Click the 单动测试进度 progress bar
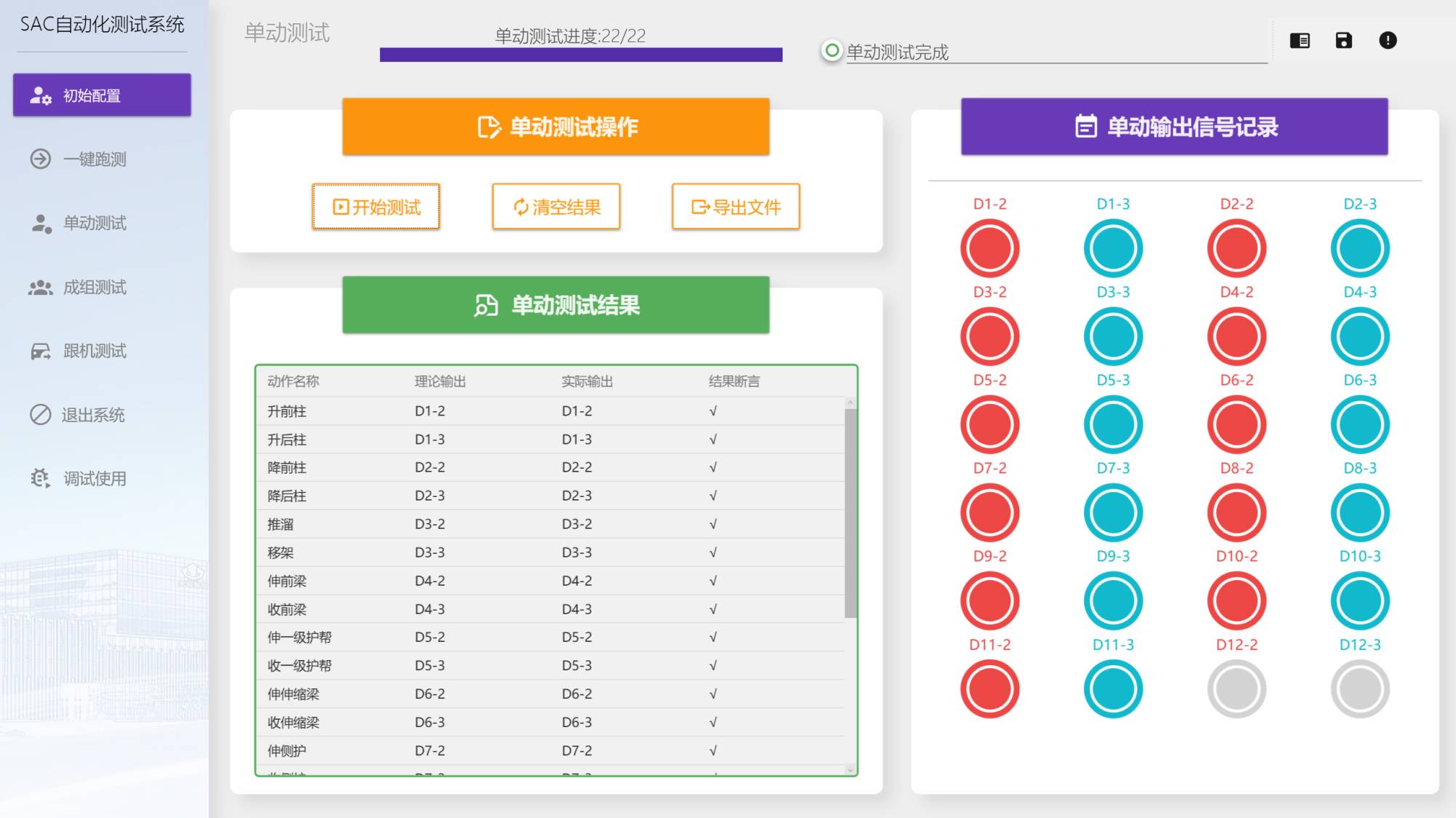 [x=581, y=55]
